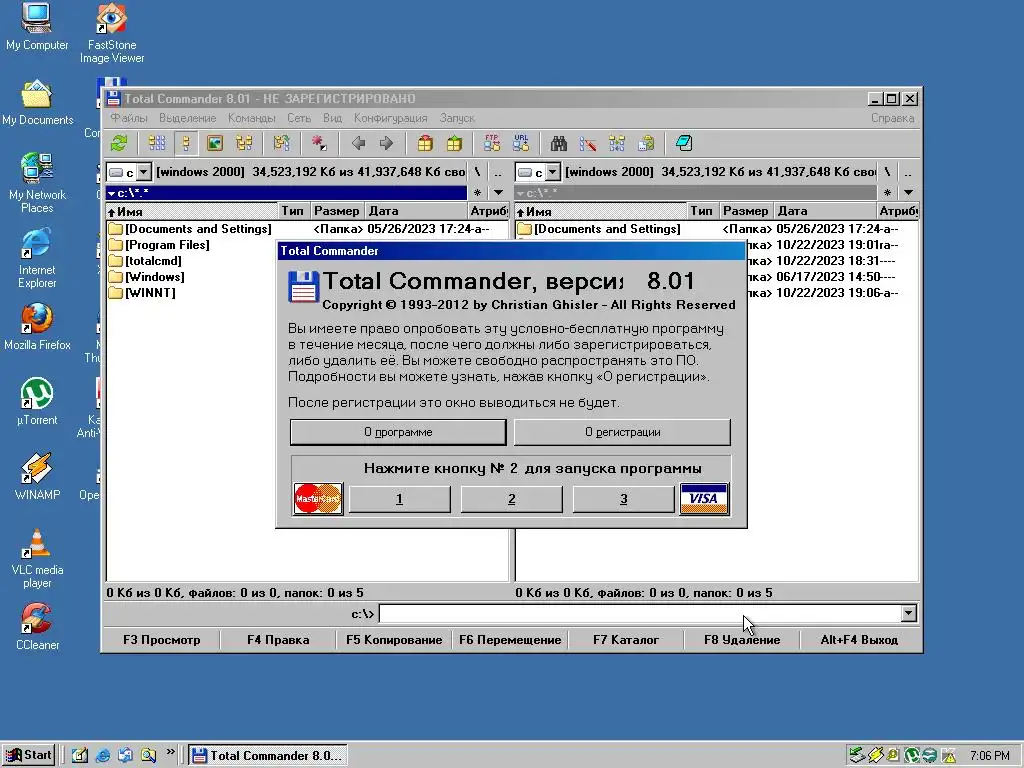Open the notepad icon at toolbar end
Image resolution: width=1024 pixels, height=768 pixels.
coord(684,143)
